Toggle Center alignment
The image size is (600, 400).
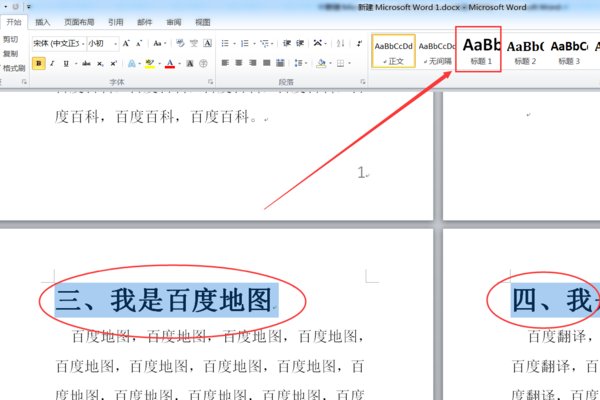pyautogui.click(x=239, y=63)
